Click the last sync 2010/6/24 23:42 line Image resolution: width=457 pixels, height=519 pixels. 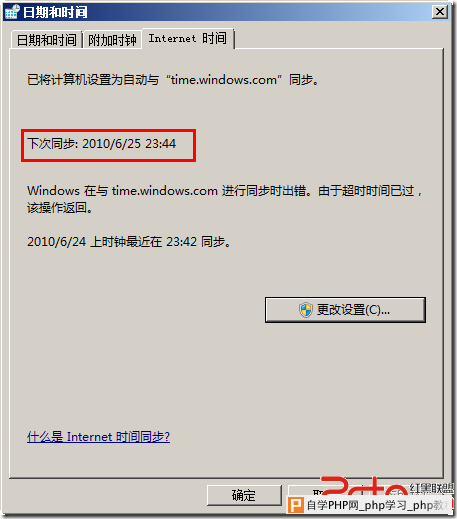pos(129,242)
